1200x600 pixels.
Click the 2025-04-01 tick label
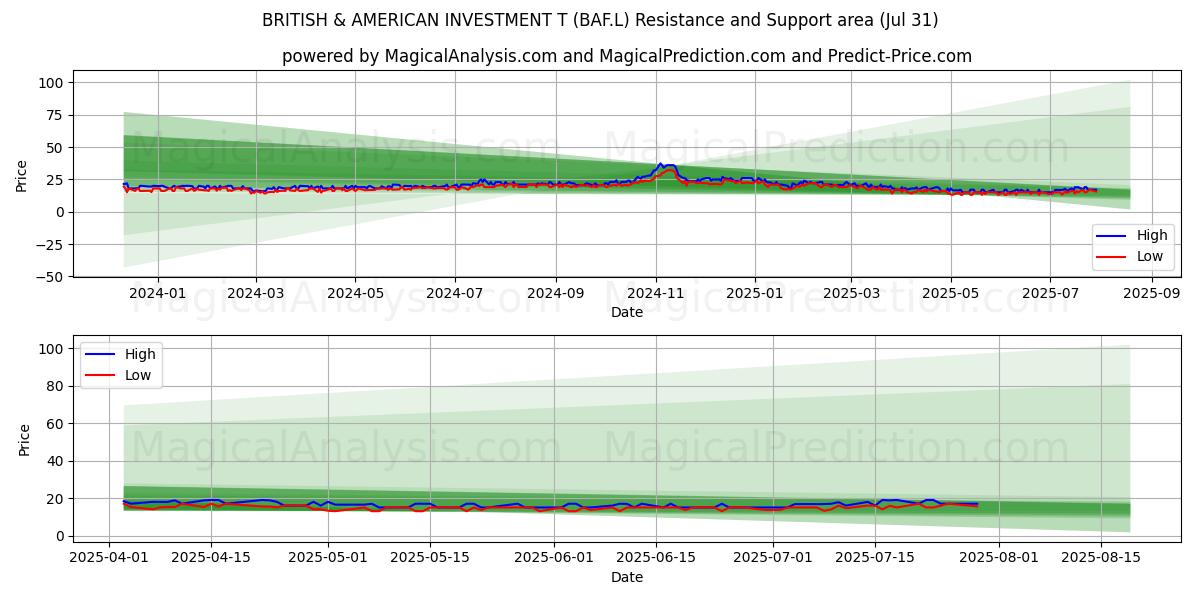(108, 558)
